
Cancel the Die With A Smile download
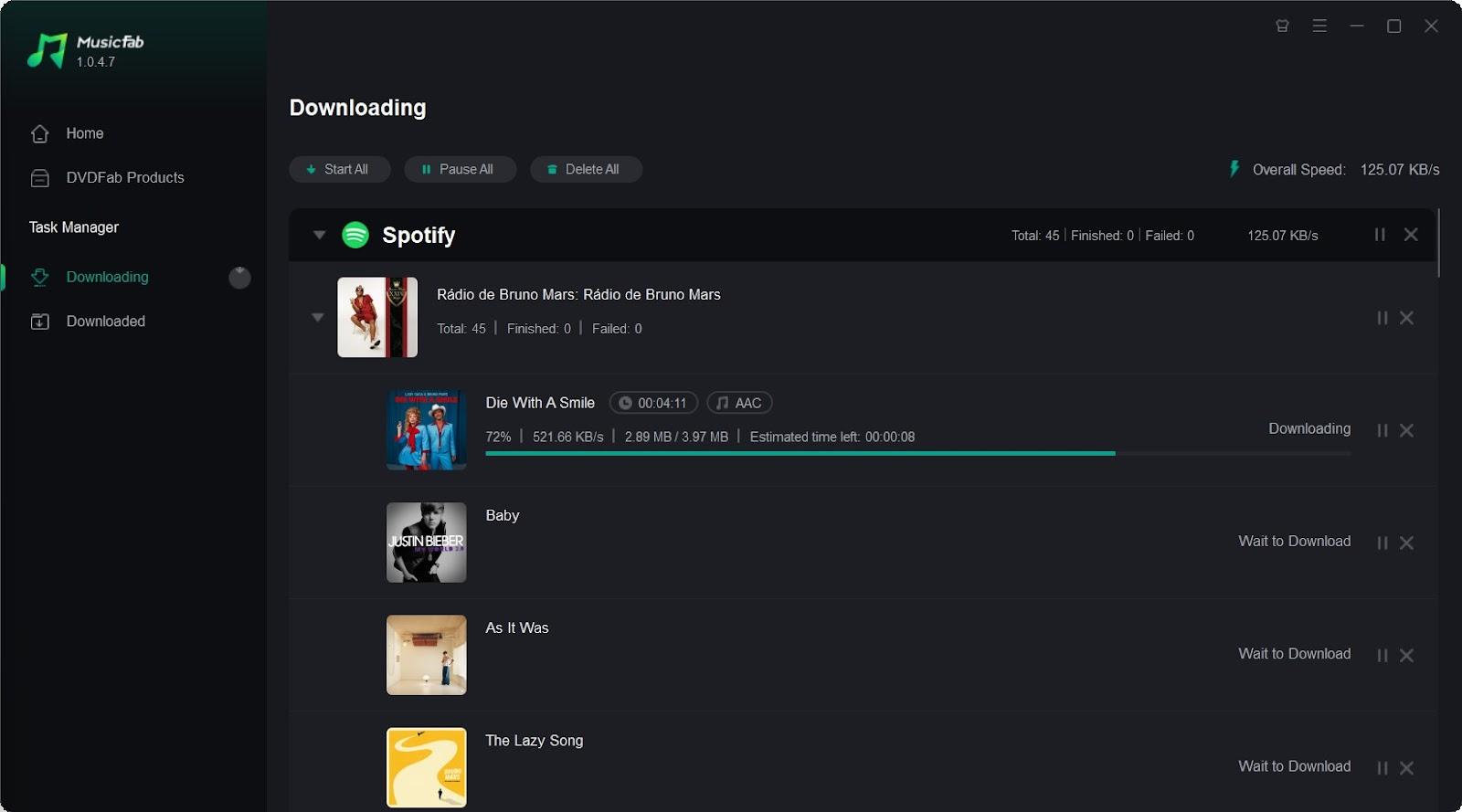[x=1407, y=430]
